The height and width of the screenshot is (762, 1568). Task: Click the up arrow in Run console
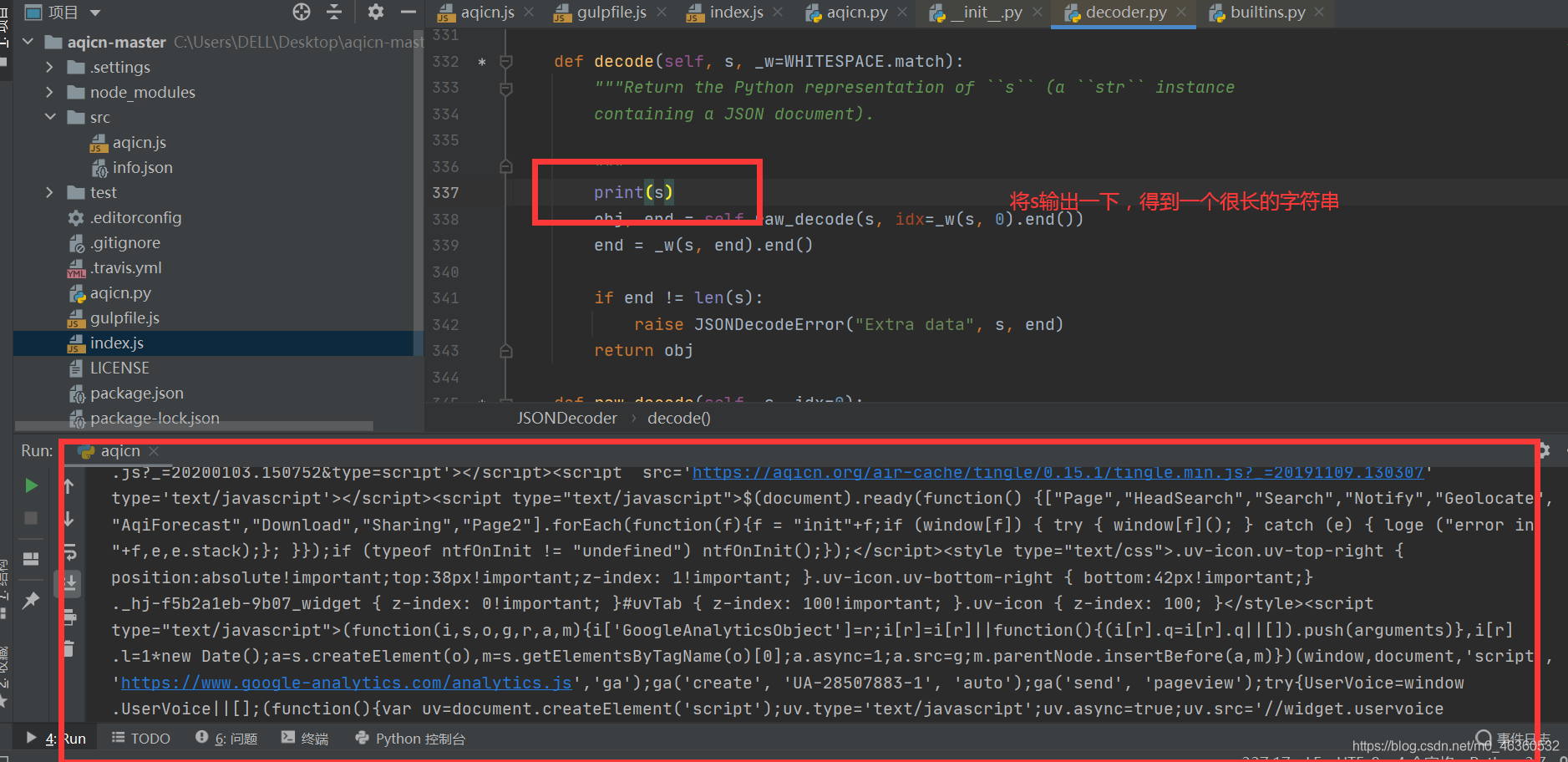click(69, 485)
